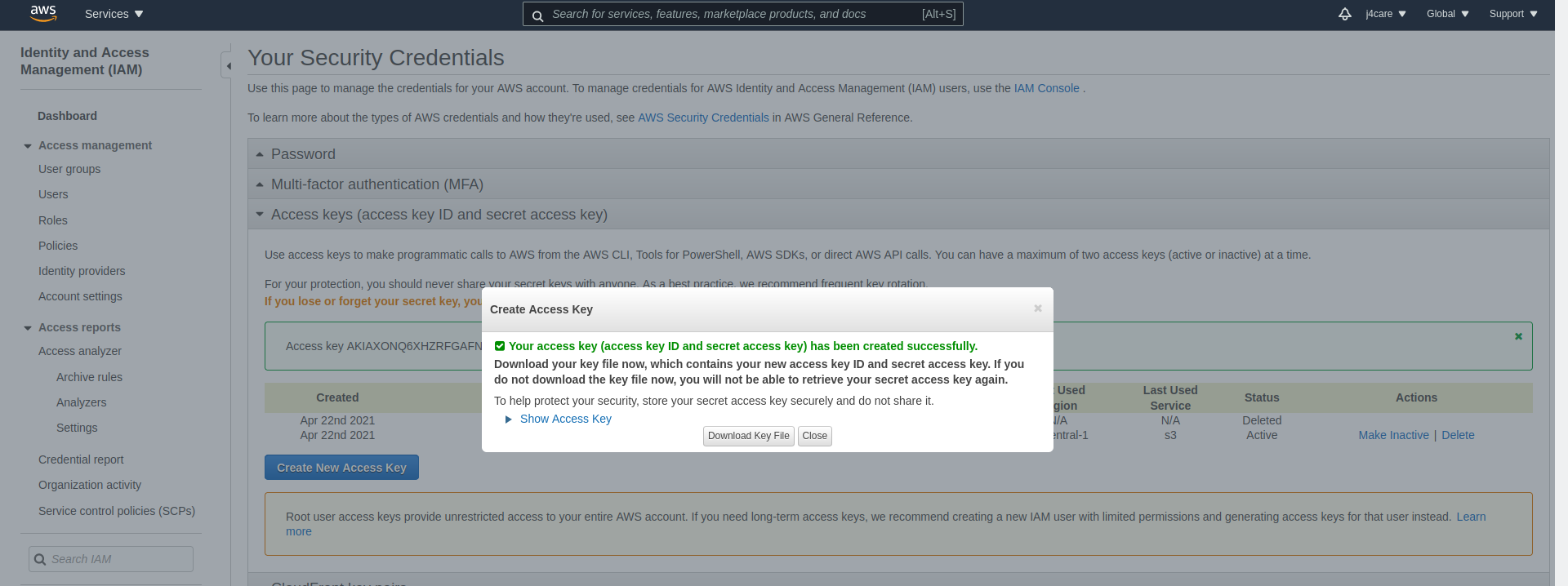1568x586 pixels.
Task: Click the search magnifier icon in top bar
Action: pos(537,16)
